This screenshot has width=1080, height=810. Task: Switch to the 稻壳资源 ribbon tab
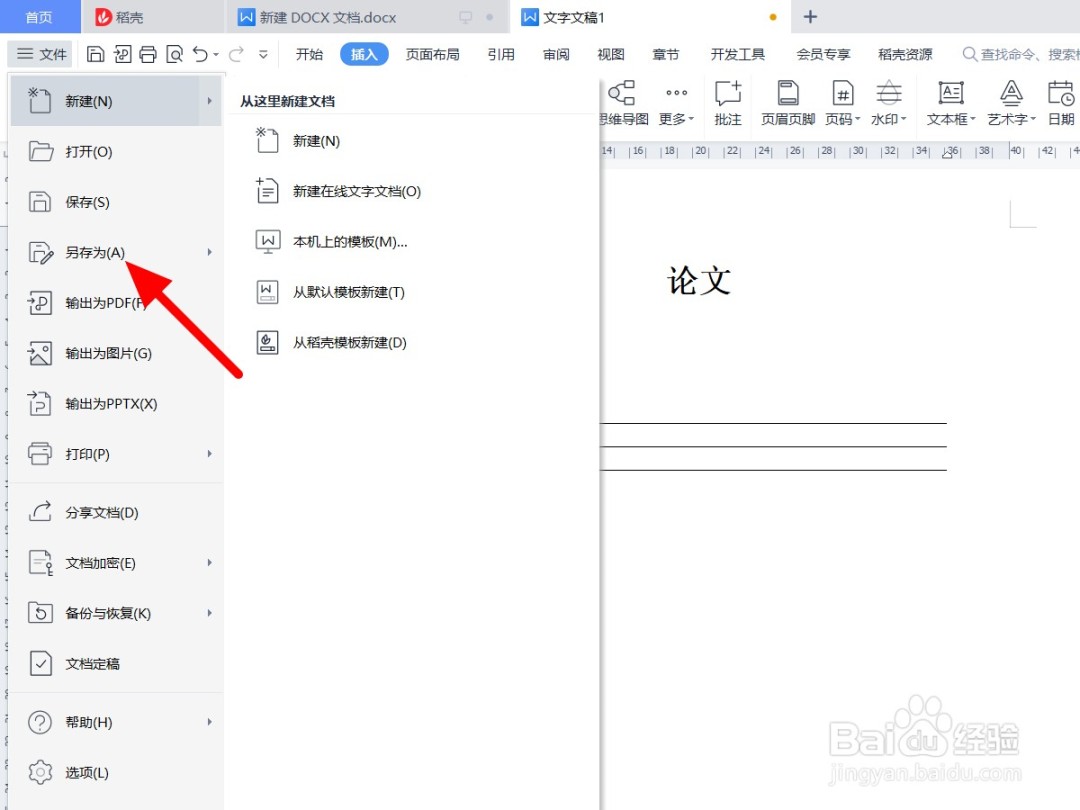tap(905, 54)
